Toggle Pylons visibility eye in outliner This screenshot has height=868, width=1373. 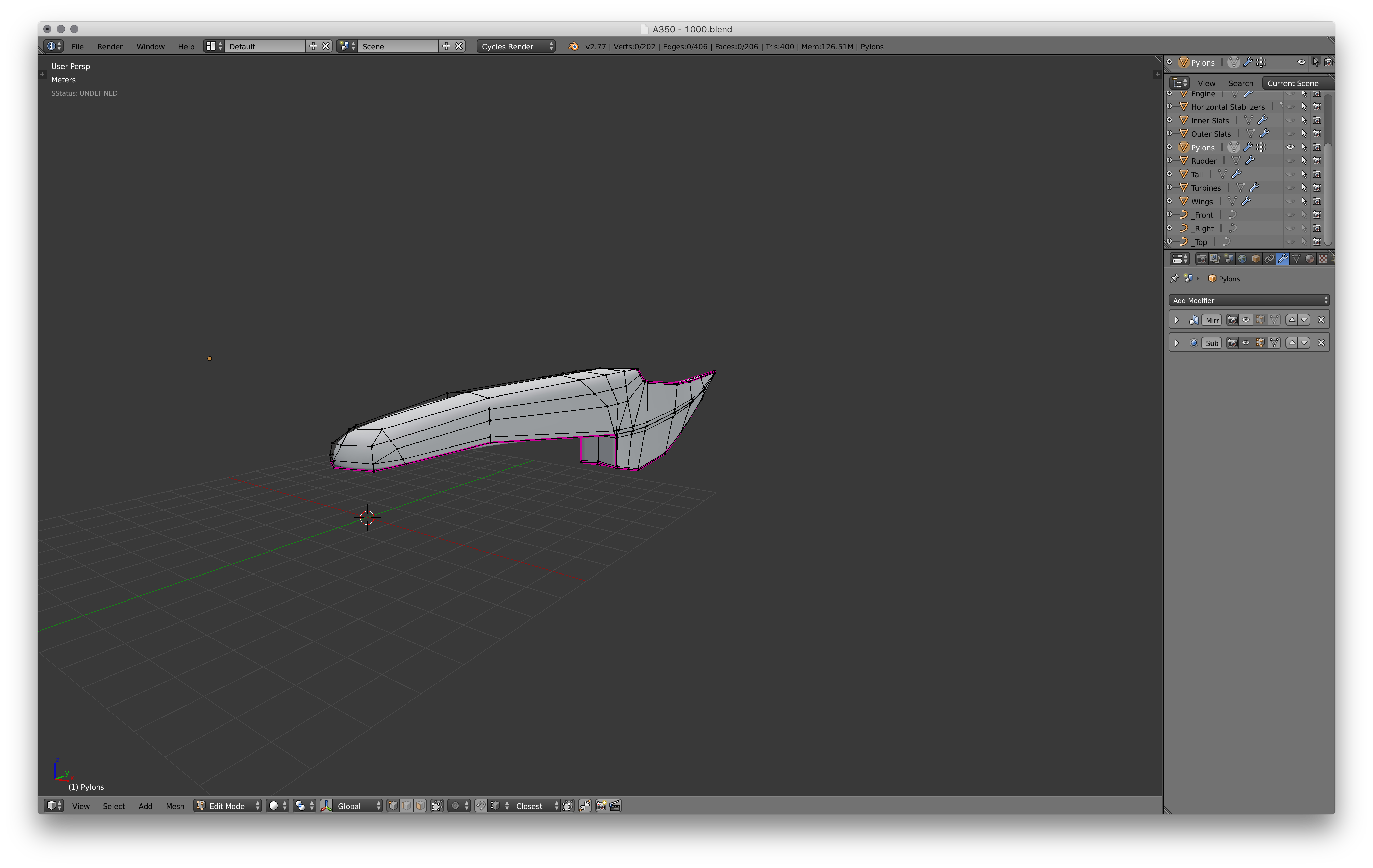tap(1290, 147)
